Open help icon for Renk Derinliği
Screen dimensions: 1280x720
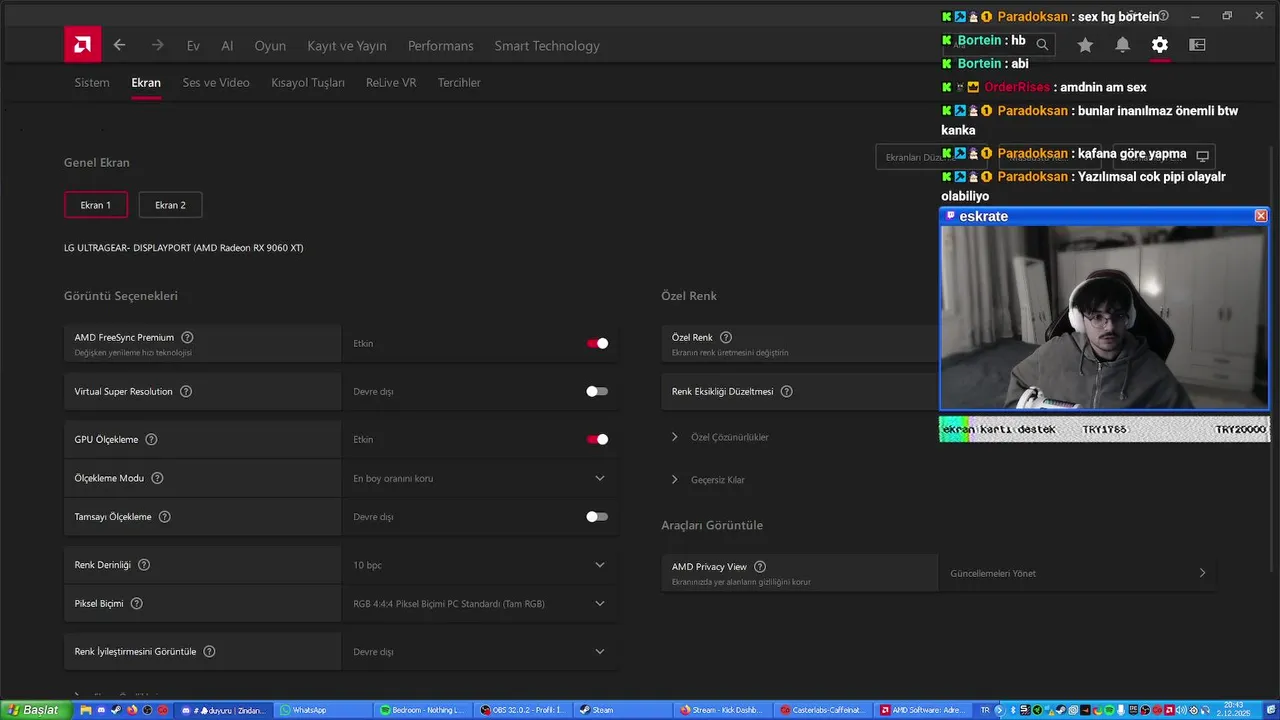[x=144, y=565]
